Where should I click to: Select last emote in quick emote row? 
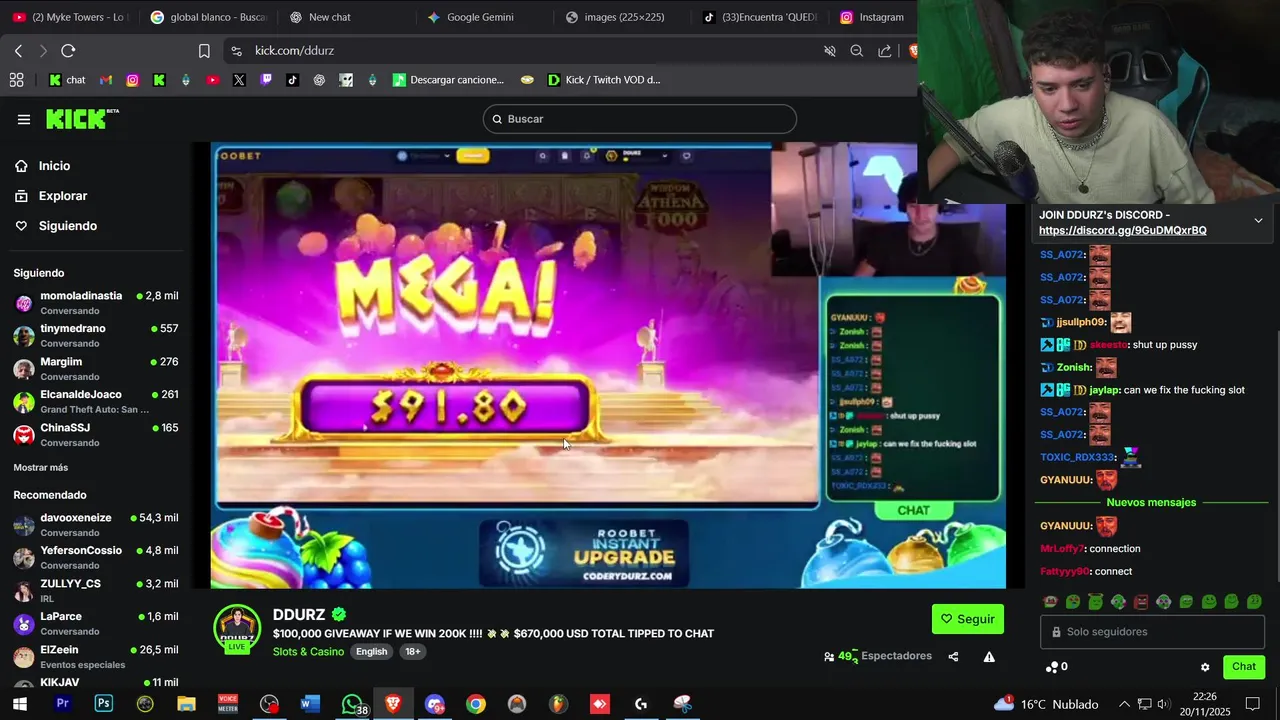1254,602
